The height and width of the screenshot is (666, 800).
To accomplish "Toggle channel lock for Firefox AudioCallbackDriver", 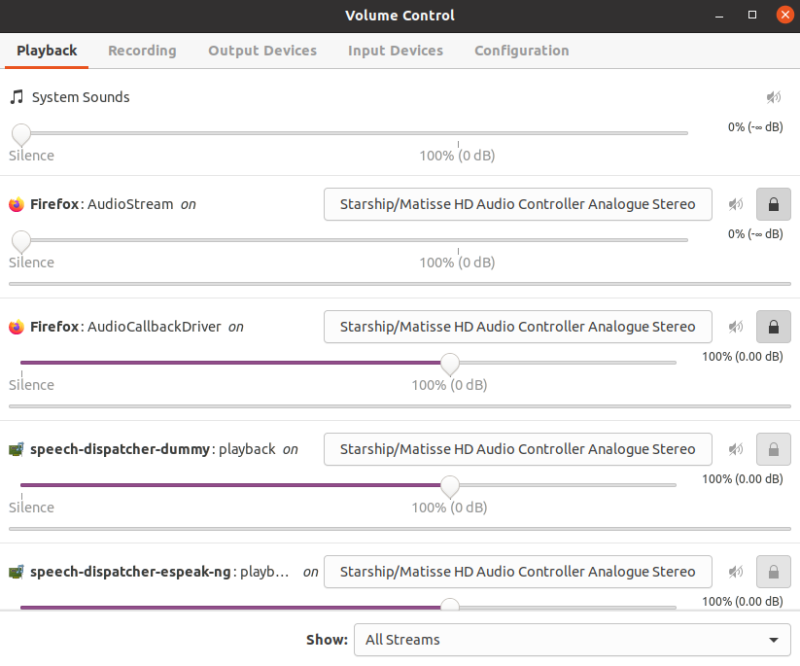I will click(773, 327).
